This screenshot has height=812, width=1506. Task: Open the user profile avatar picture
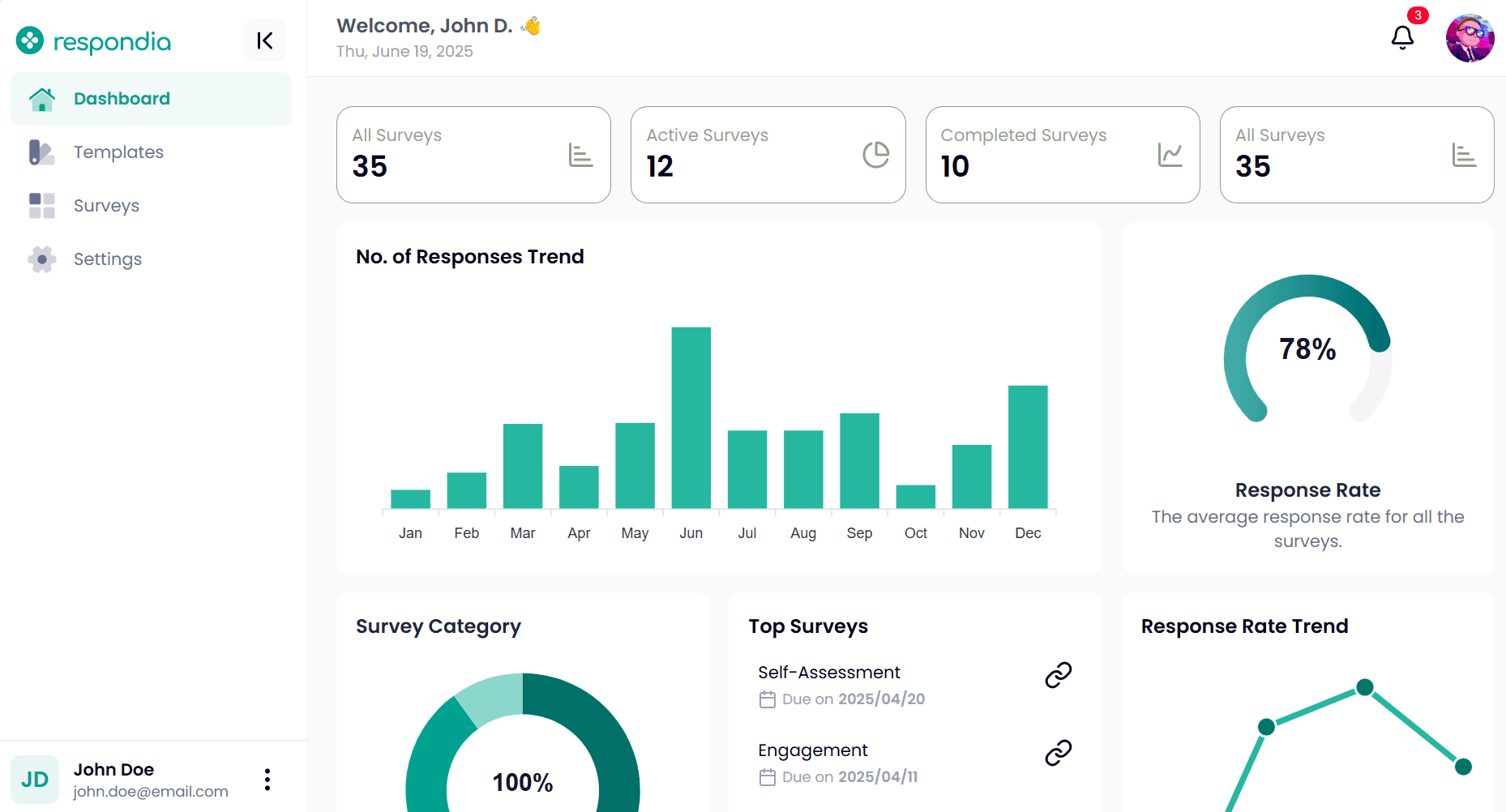pos(1470,38)
